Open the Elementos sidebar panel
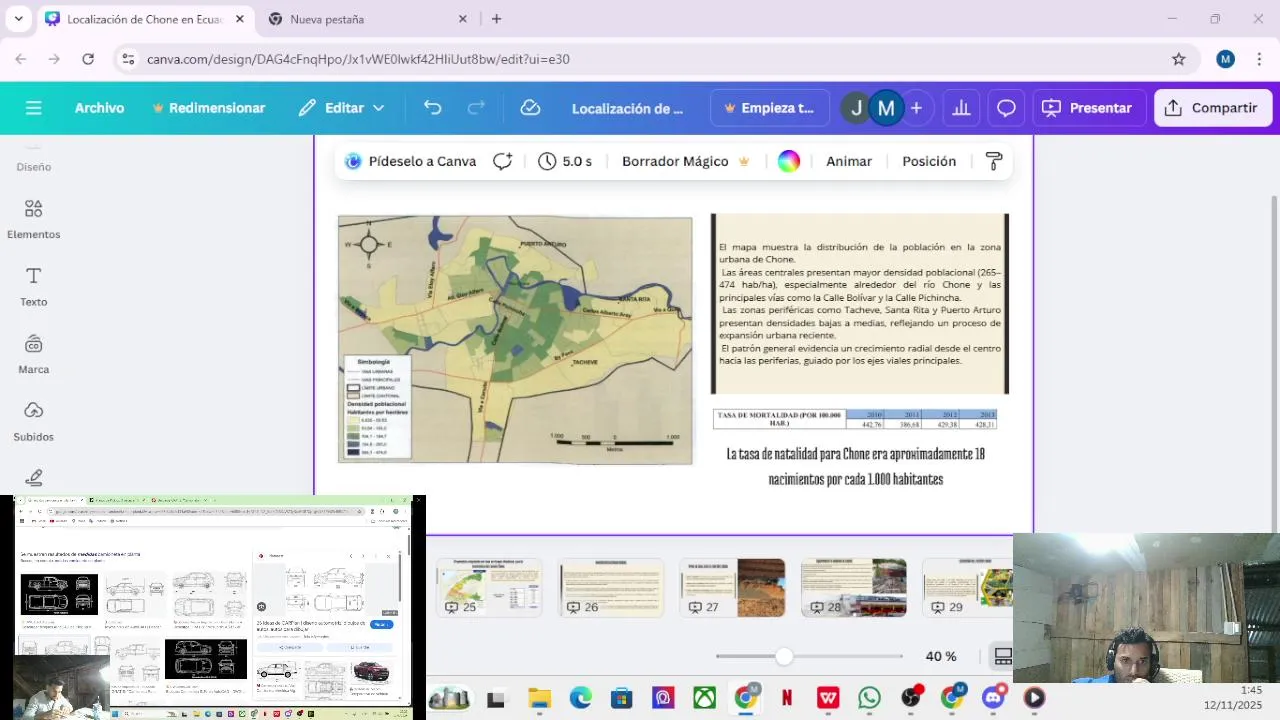 point(33,219)
